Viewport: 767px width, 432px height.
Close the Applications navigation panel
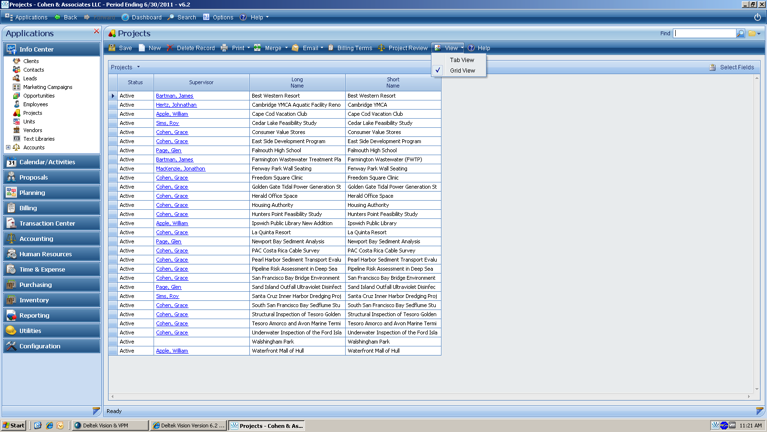[x=96, y=32]
